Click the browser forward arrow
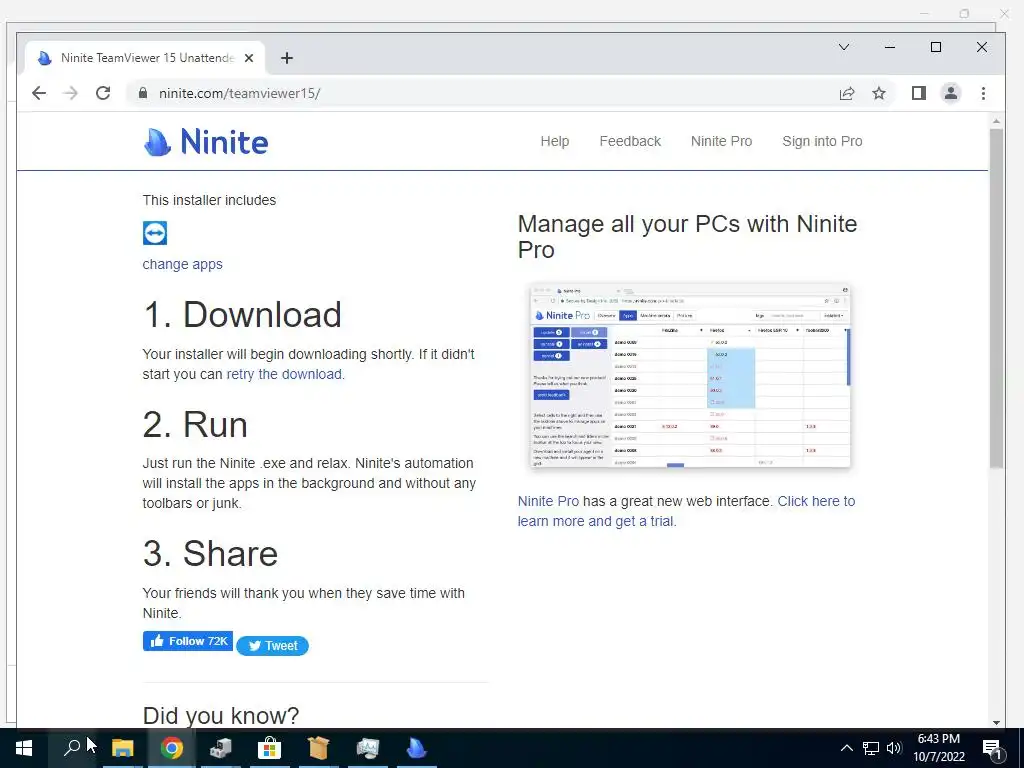The height and width of the screenshot is (768, 1024). pyautogui.click(x=71, y=93)
